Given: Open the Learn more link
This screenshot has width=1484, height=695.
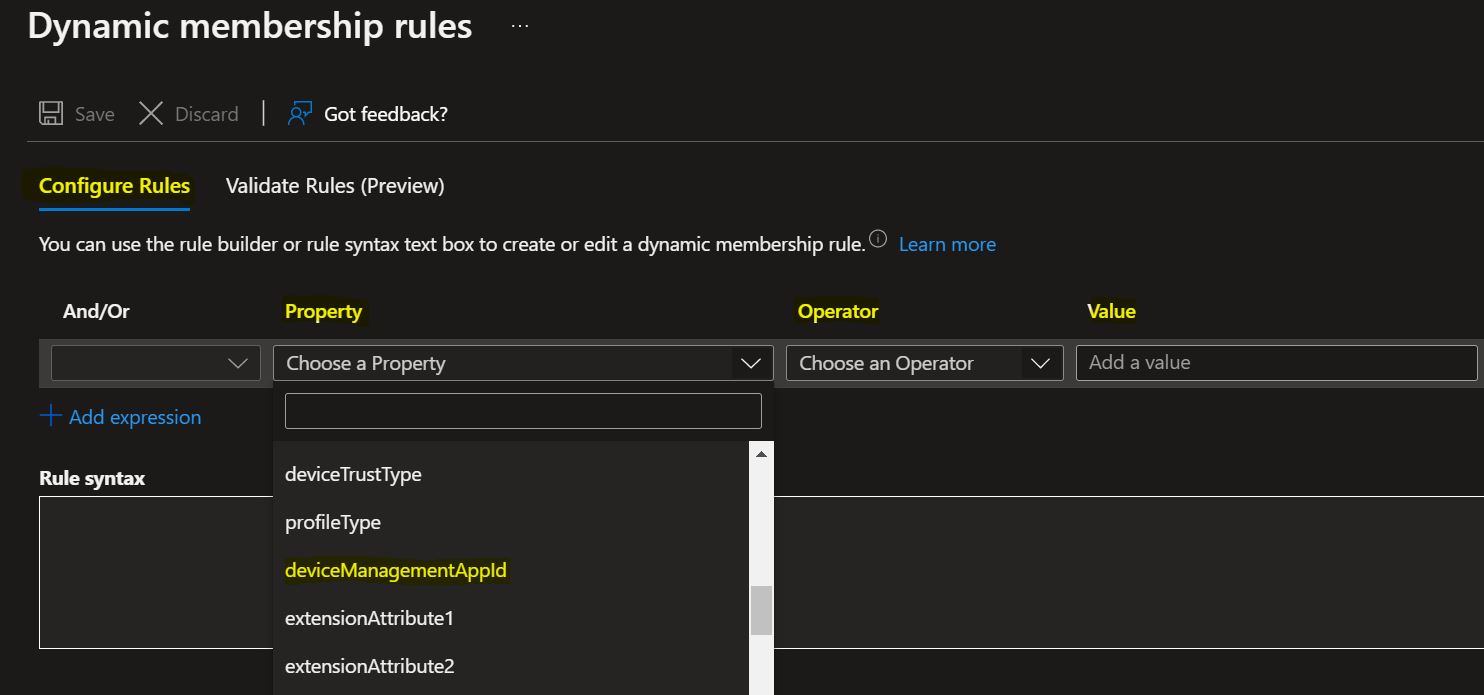Looking at the screenshot, I should pyautogui.click(x=946, y=243).
